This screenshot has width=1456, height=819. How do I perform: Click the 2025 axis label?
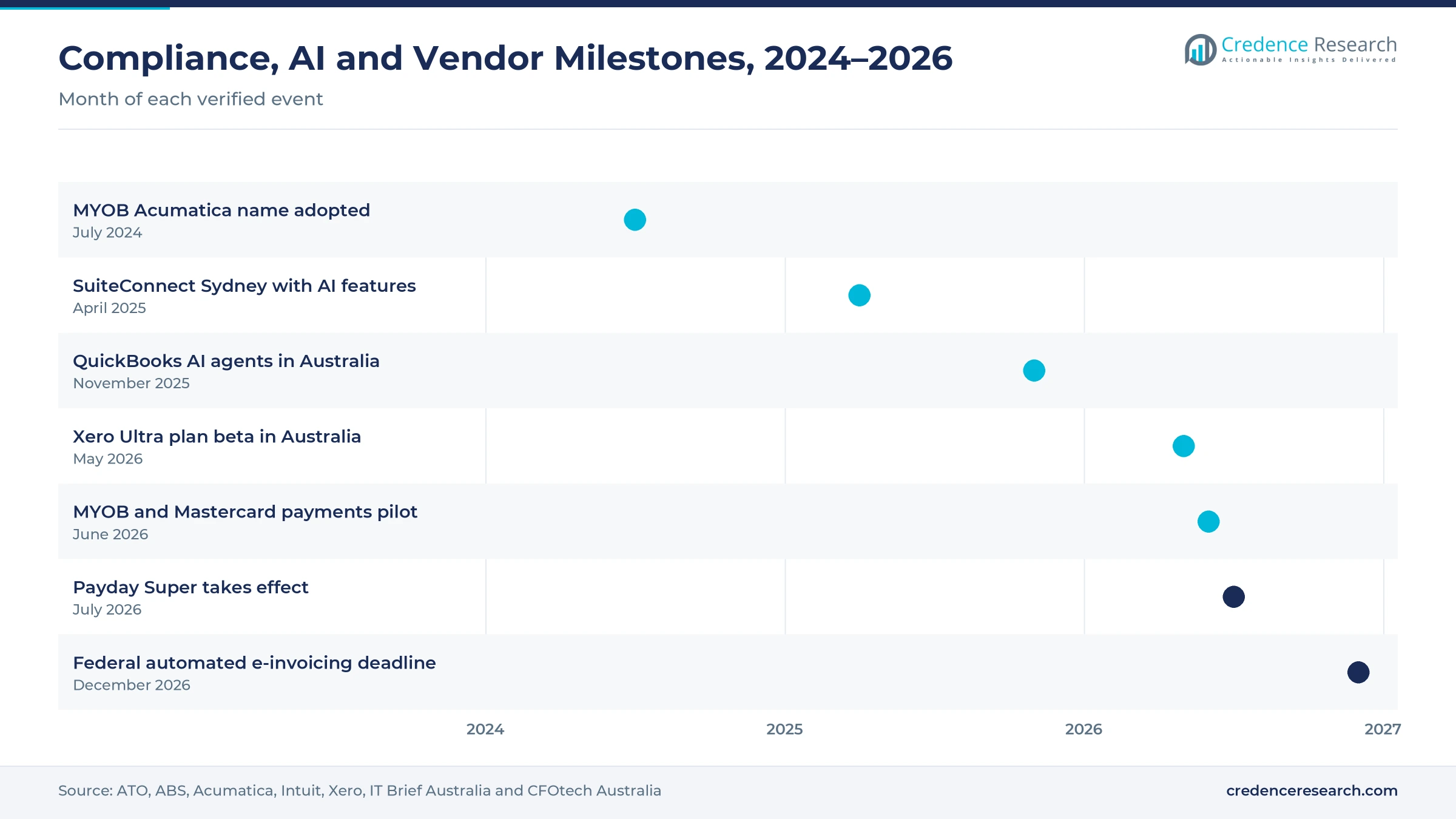click(784, 729)
